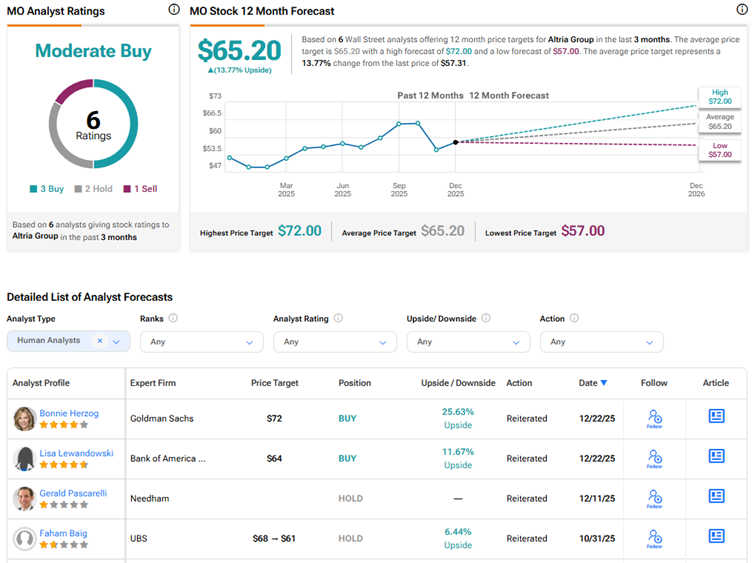Image resolution: width=752 pixels, height=563 pixels.
Task: Sort table by Date column
Action: click(x=592, y=383)
